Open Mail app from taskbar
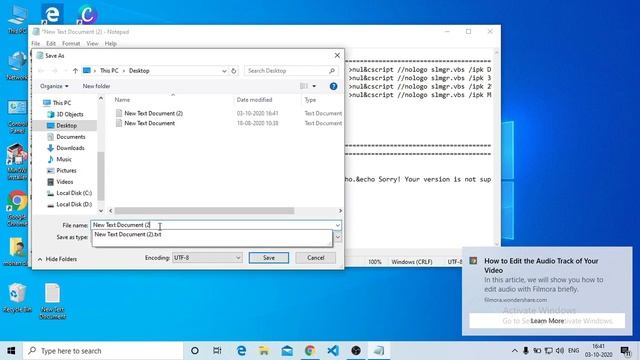Viewport: 640px width, 360px height. point(287,351)
